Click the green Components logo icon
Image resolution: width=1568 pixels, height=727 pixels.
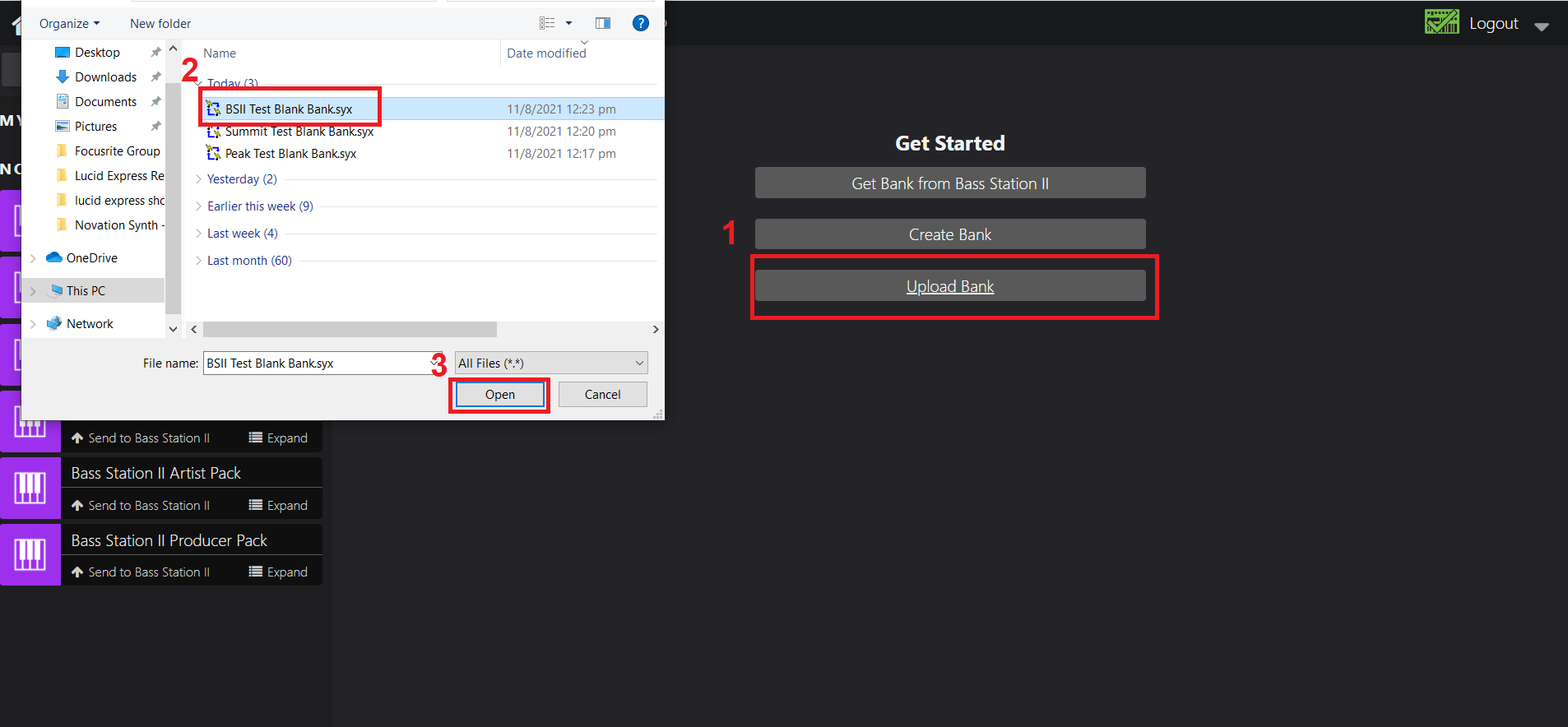(x=1442, y=21)
